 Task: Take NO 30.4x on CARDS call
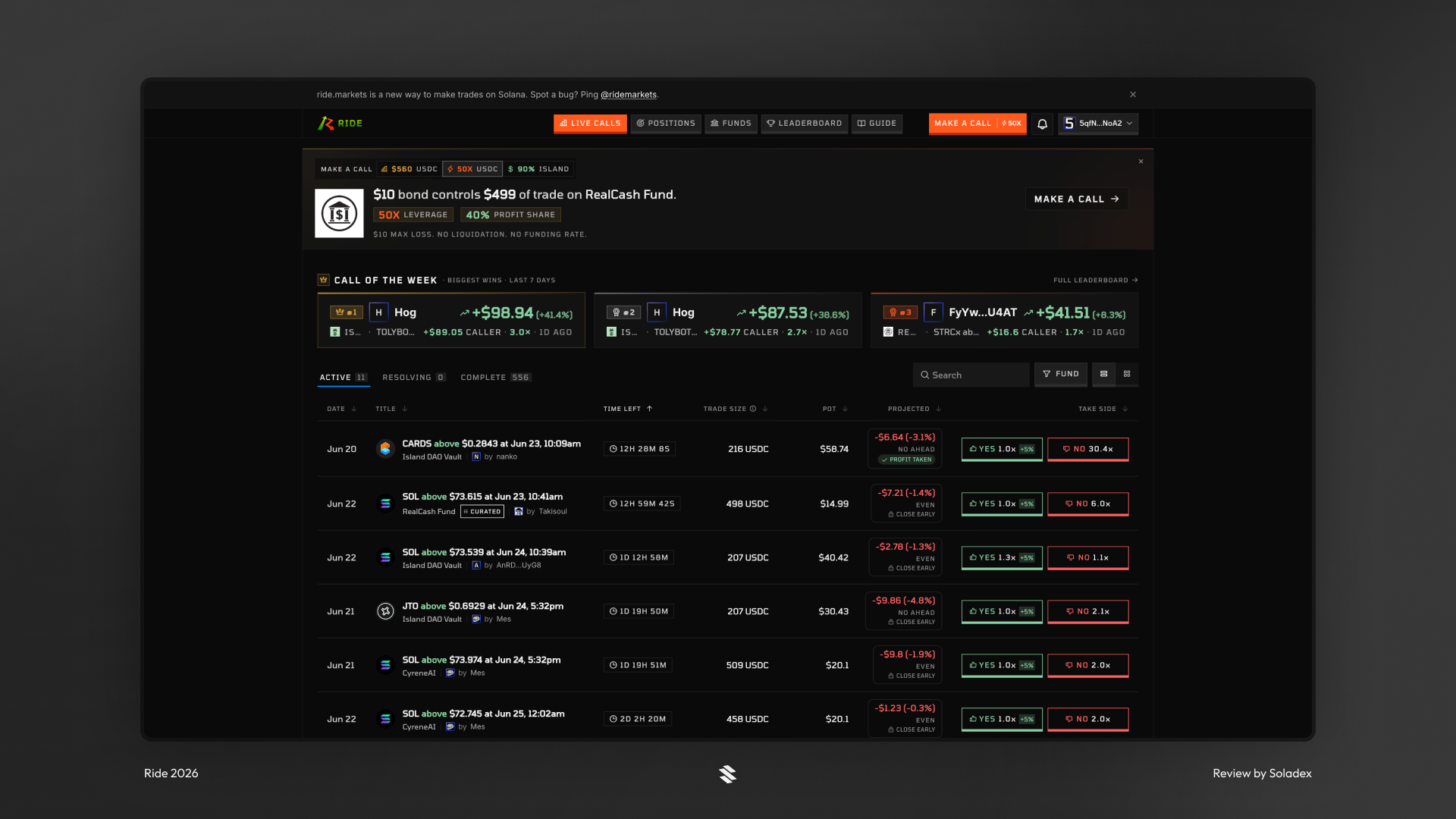point(1088,449)
